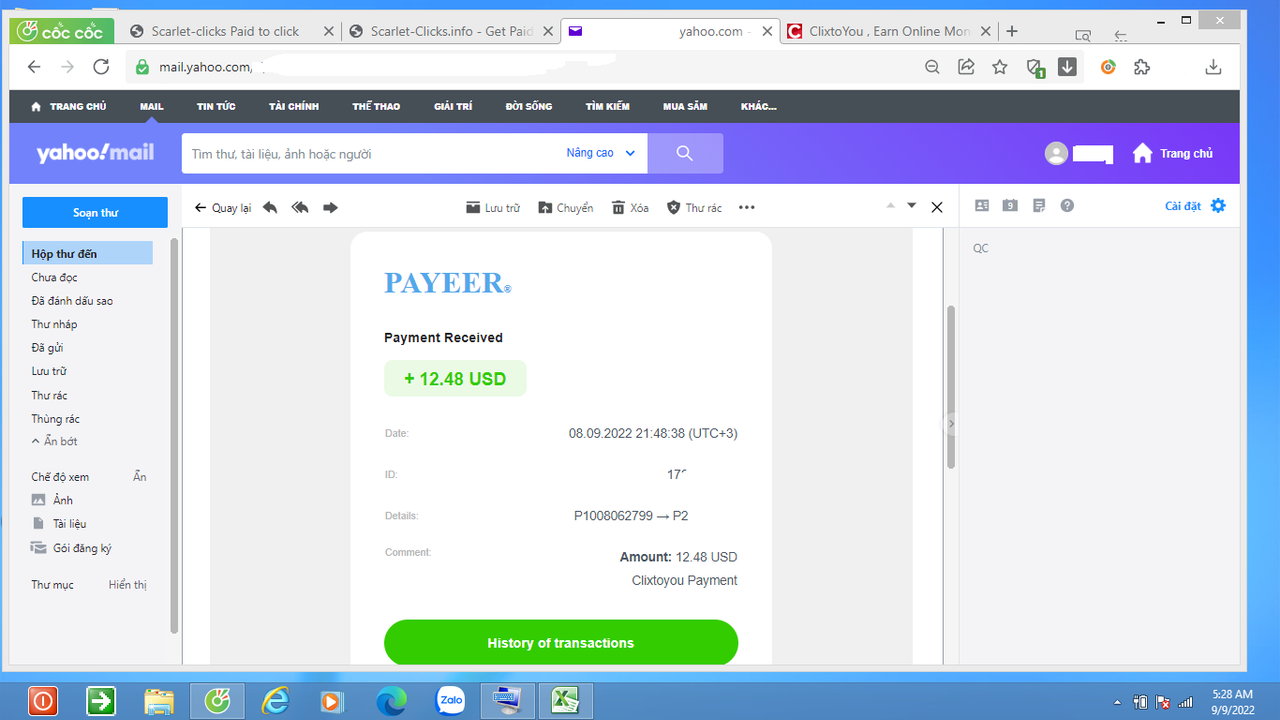Bookmark this page with the star icon
Image resolution: width=1280 pixels, height=720 pixels.
tap(1000, 67)
